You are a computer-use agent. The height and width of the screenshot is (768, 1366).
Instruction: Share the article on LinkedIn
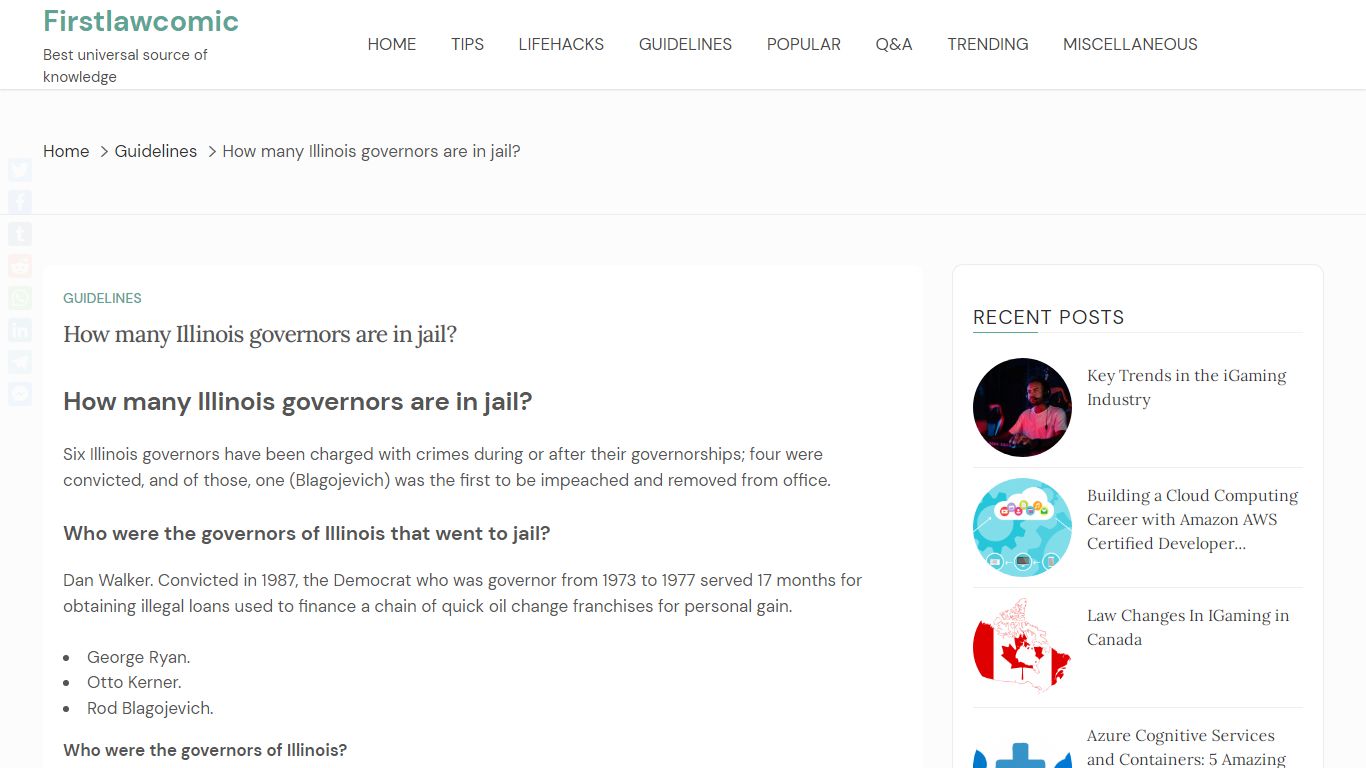pos(20,330)
